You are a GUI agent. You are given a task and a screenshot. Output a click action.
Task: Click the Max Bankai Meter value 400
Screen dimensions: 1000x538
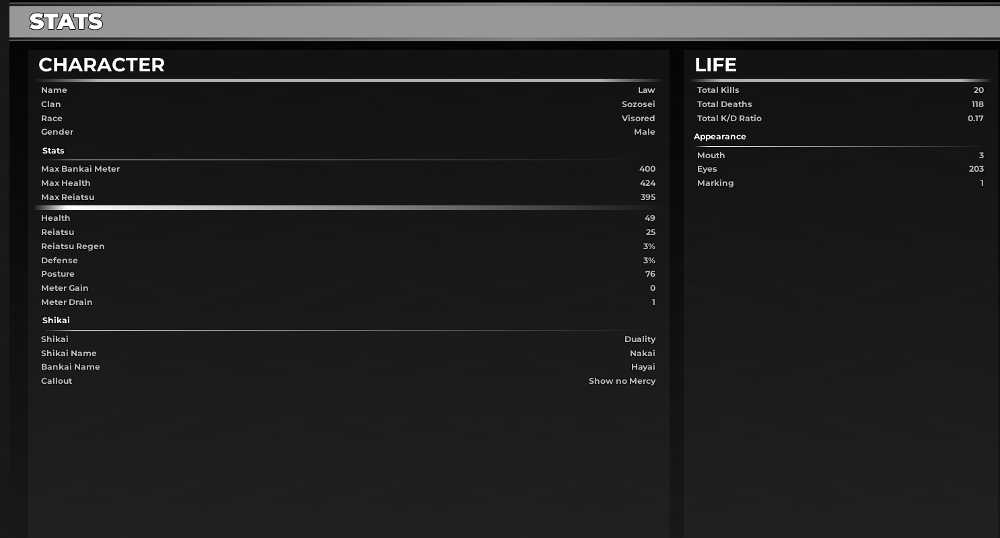coord(647,169)
